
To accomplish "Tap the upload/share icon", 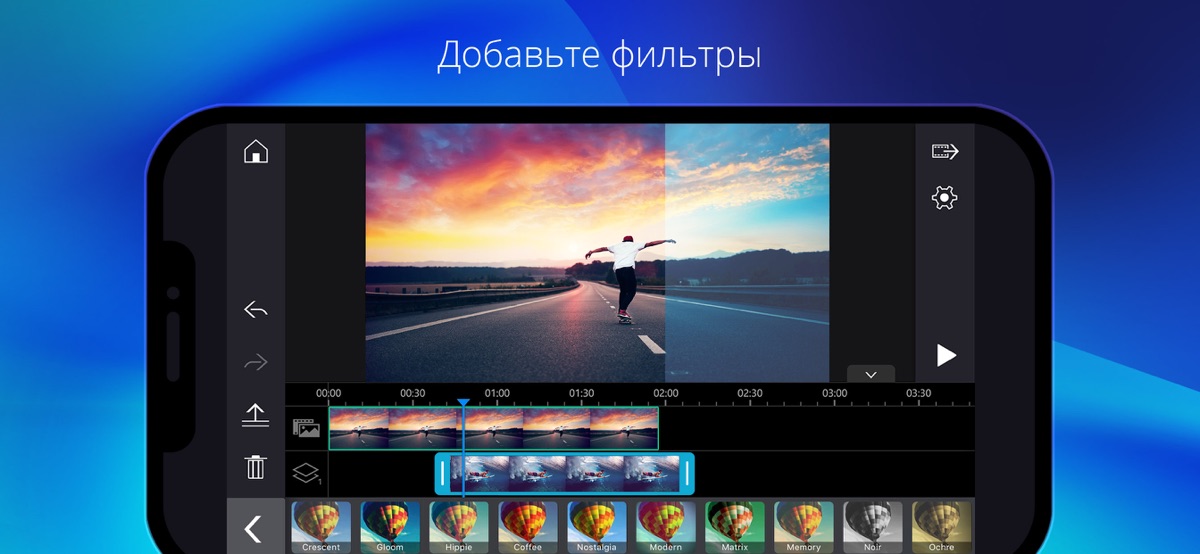I will click(x=256, y=415).
